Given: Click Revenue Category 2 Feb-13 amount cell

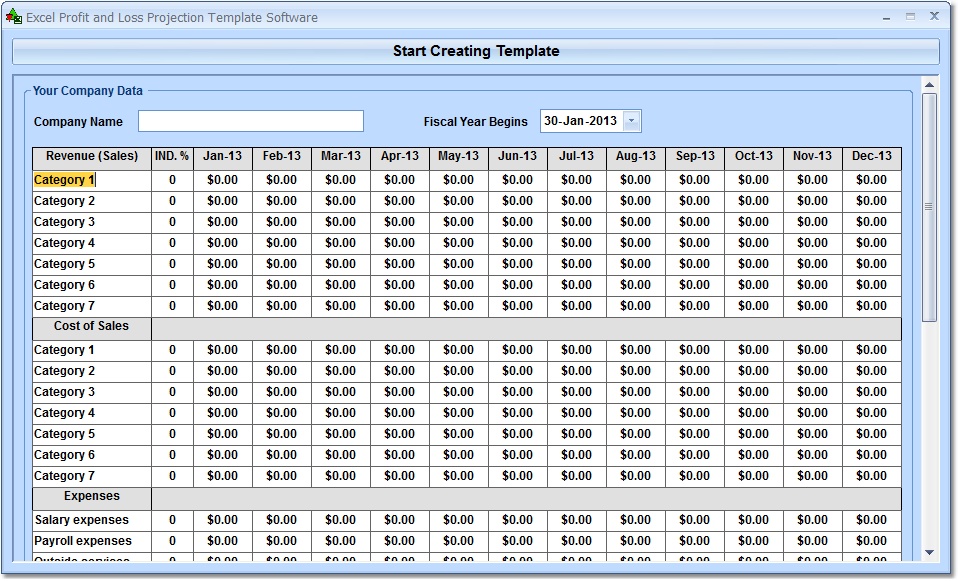Looking at the screenshot, I should click(282, 201).
